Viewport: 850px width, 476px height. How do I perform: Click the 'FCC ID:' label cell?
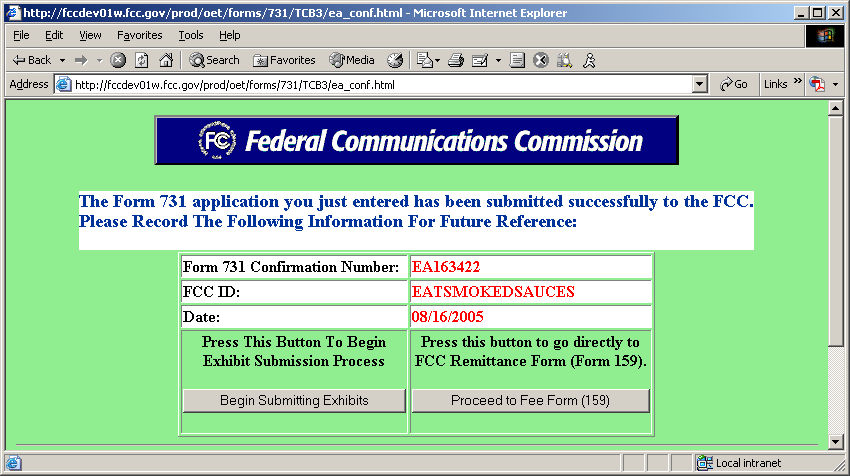pos(294,292)
